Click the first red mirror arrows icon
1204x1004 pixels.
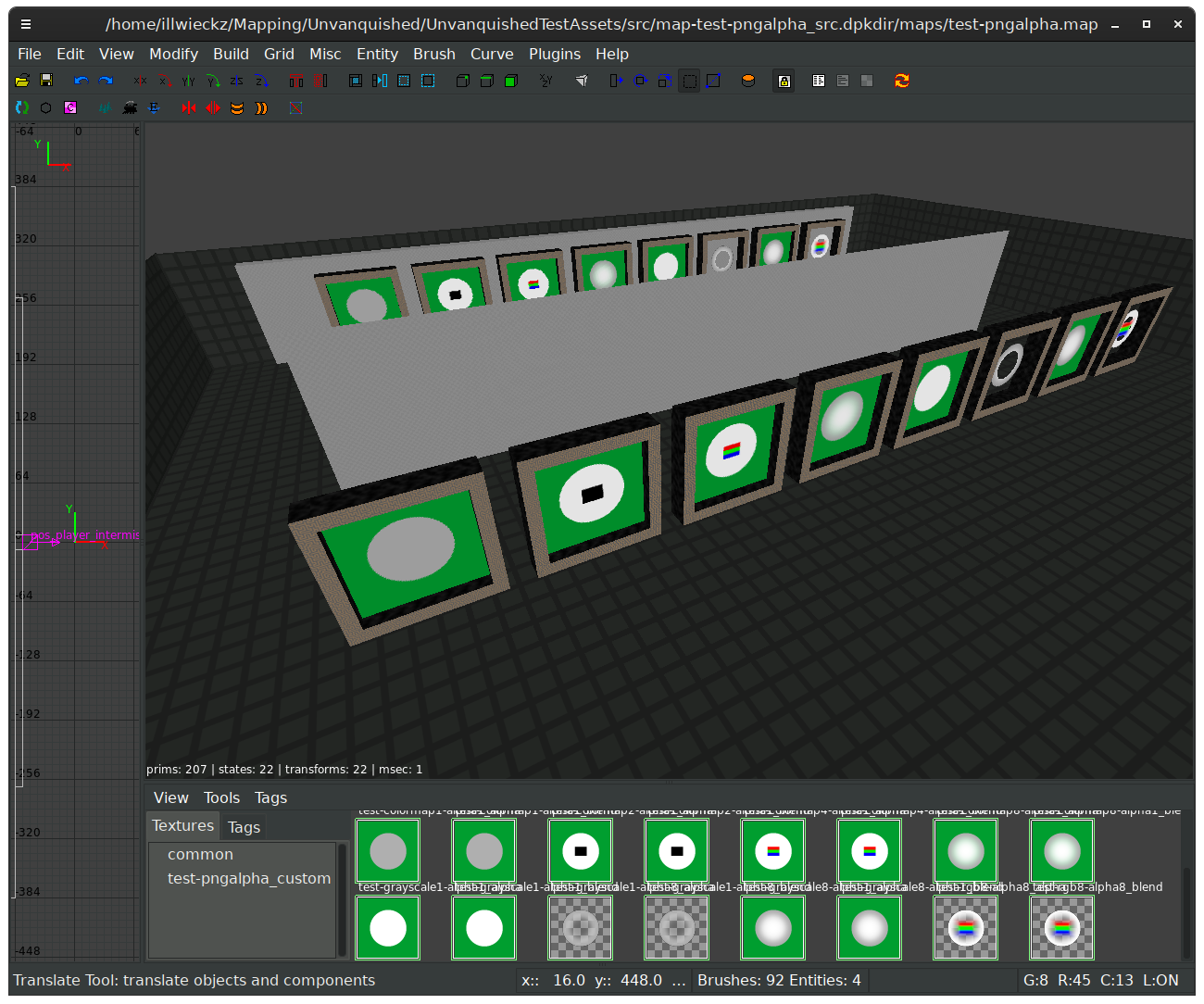(x=190, y=107)
